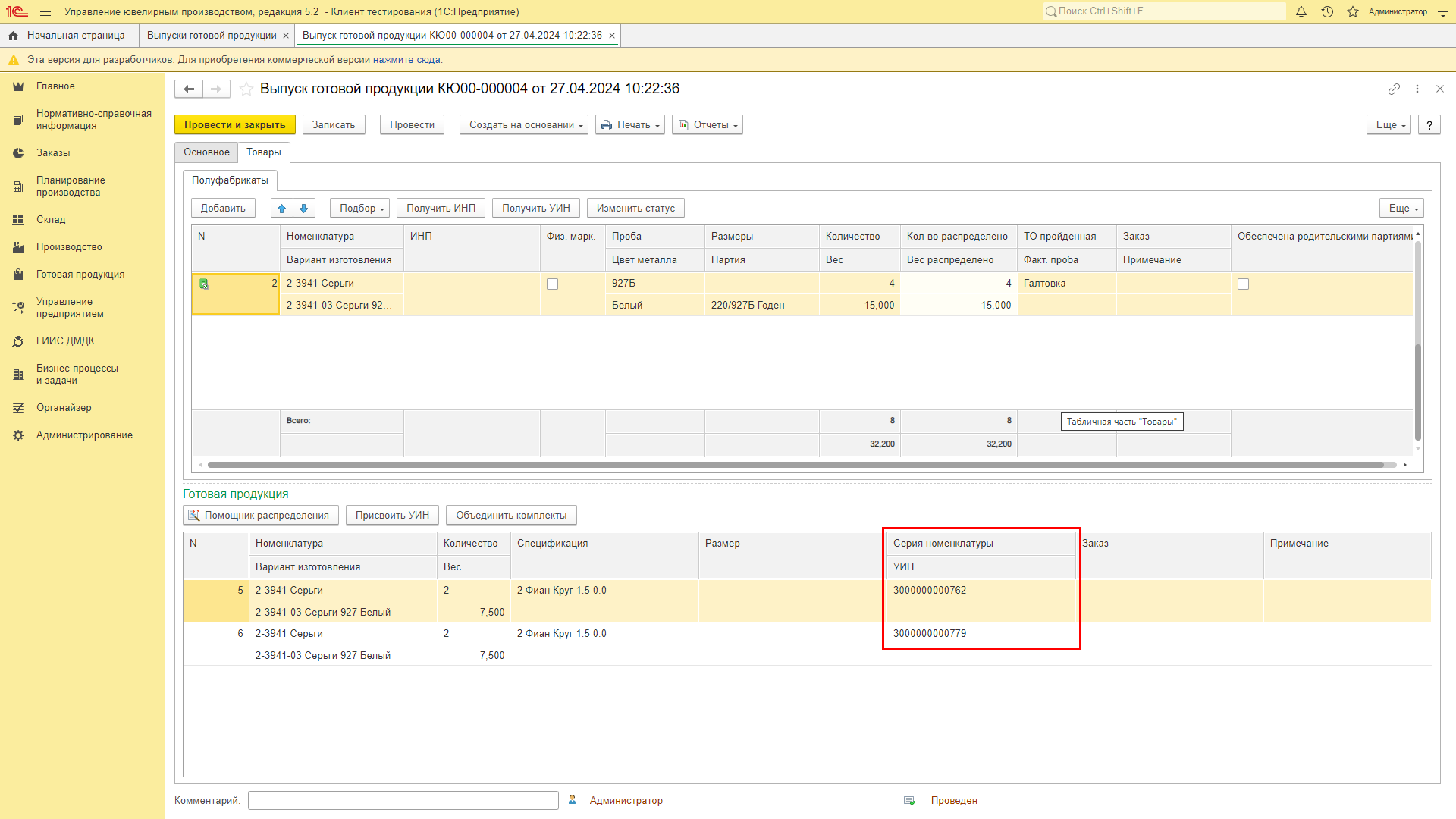The height and width of the screenshot is (819, 1456).
Task: Click the 'Еще' expander in toolbar
Action: pos(1390,124)
